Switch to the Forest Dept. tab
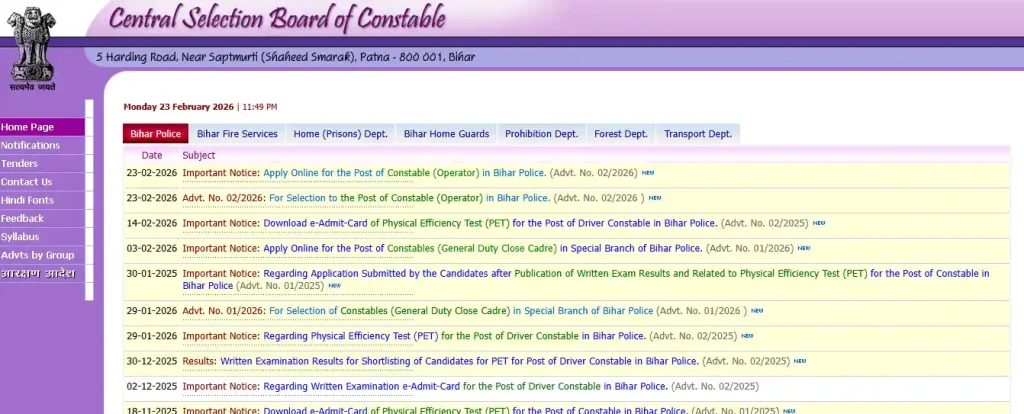 (620, 134)
